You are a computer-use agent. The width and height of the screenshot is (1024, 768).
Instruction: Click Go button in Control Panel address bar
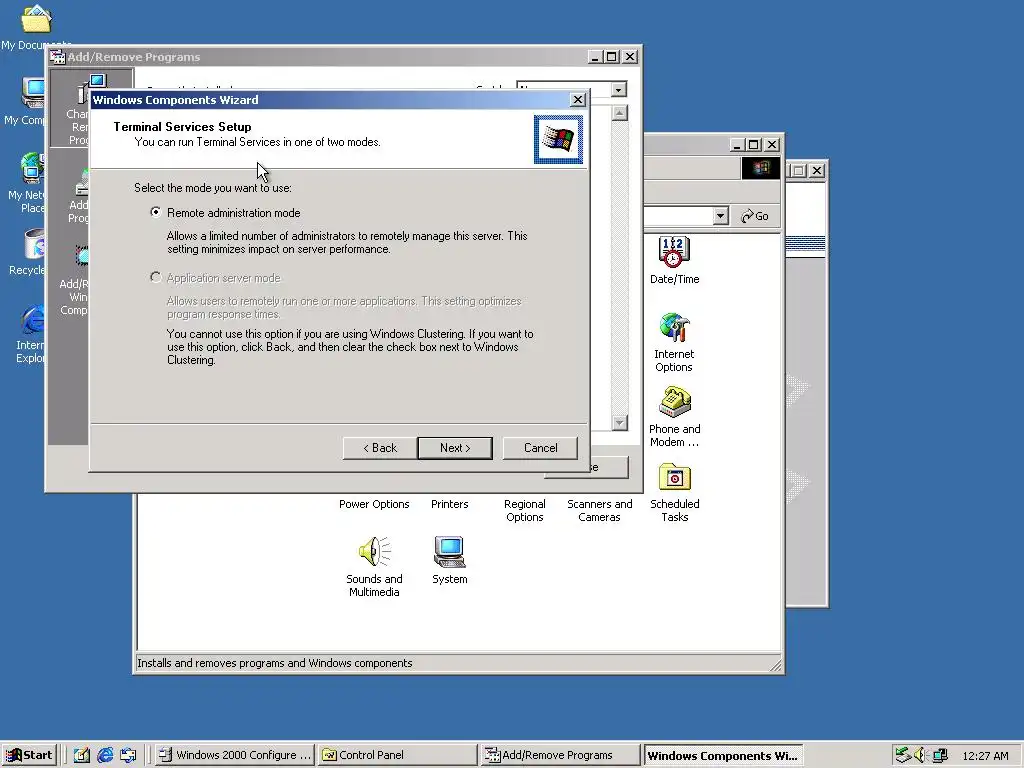755,216
